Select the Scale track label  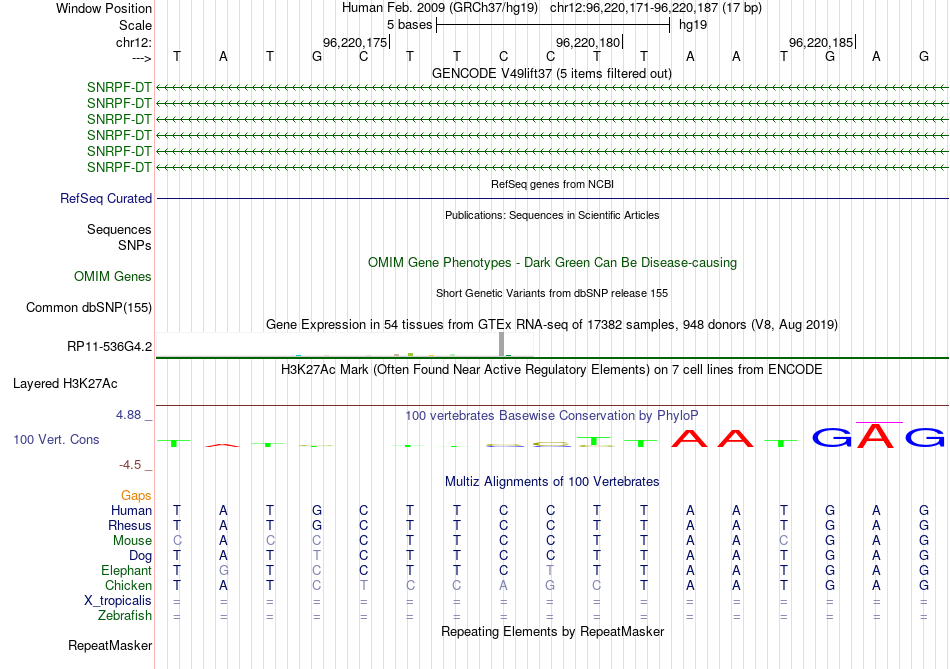pyautogui.click(x=135, y=25)
